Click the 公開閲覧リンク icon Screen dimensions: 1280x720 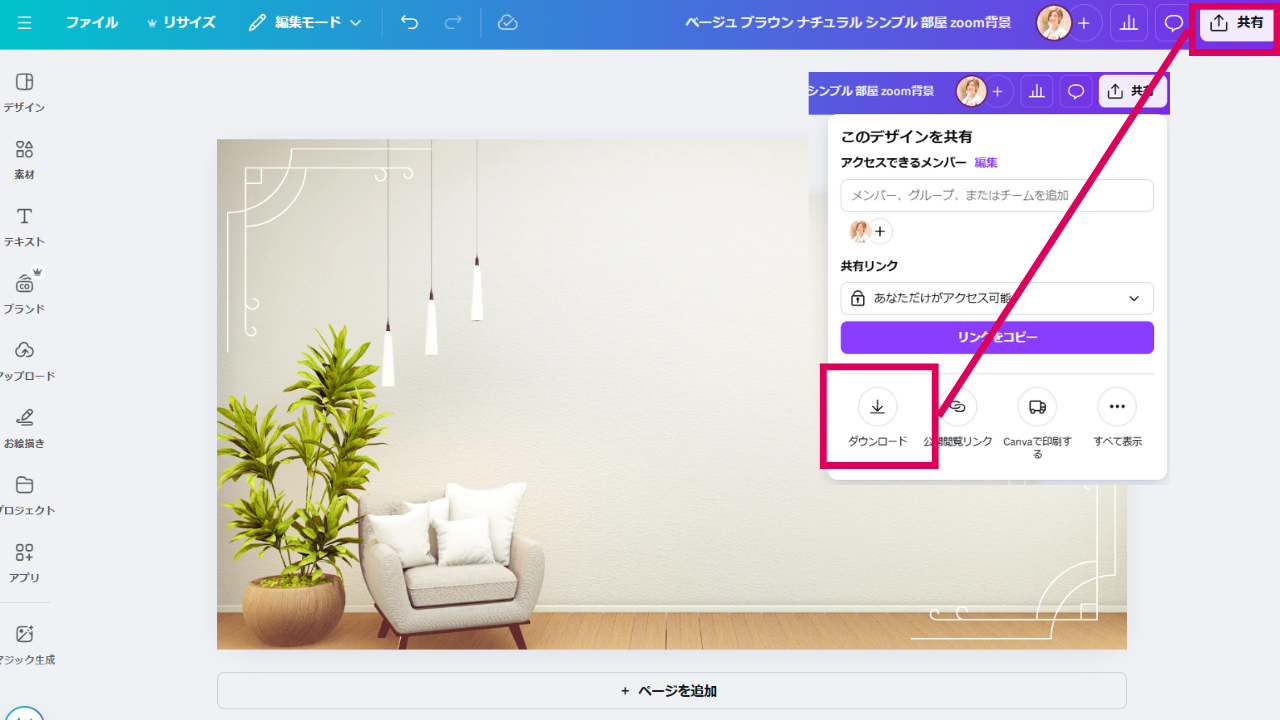click(958, 407)
